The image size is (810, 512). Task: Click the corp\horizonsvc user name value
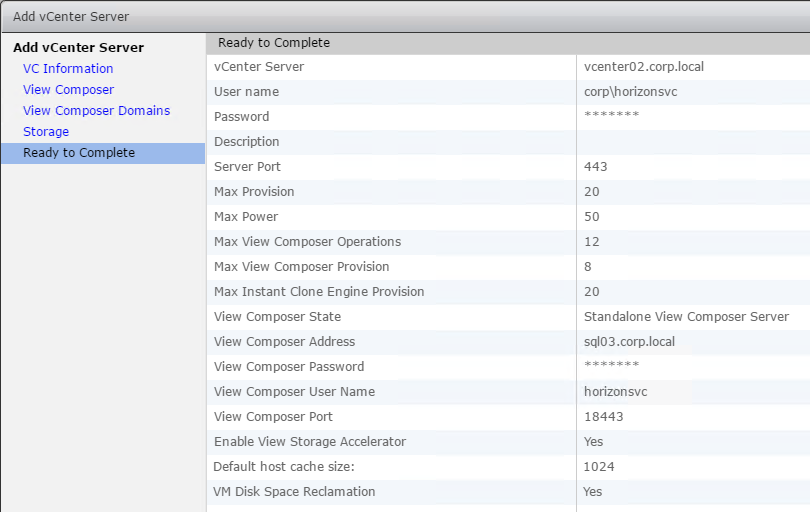click(630, 91)
